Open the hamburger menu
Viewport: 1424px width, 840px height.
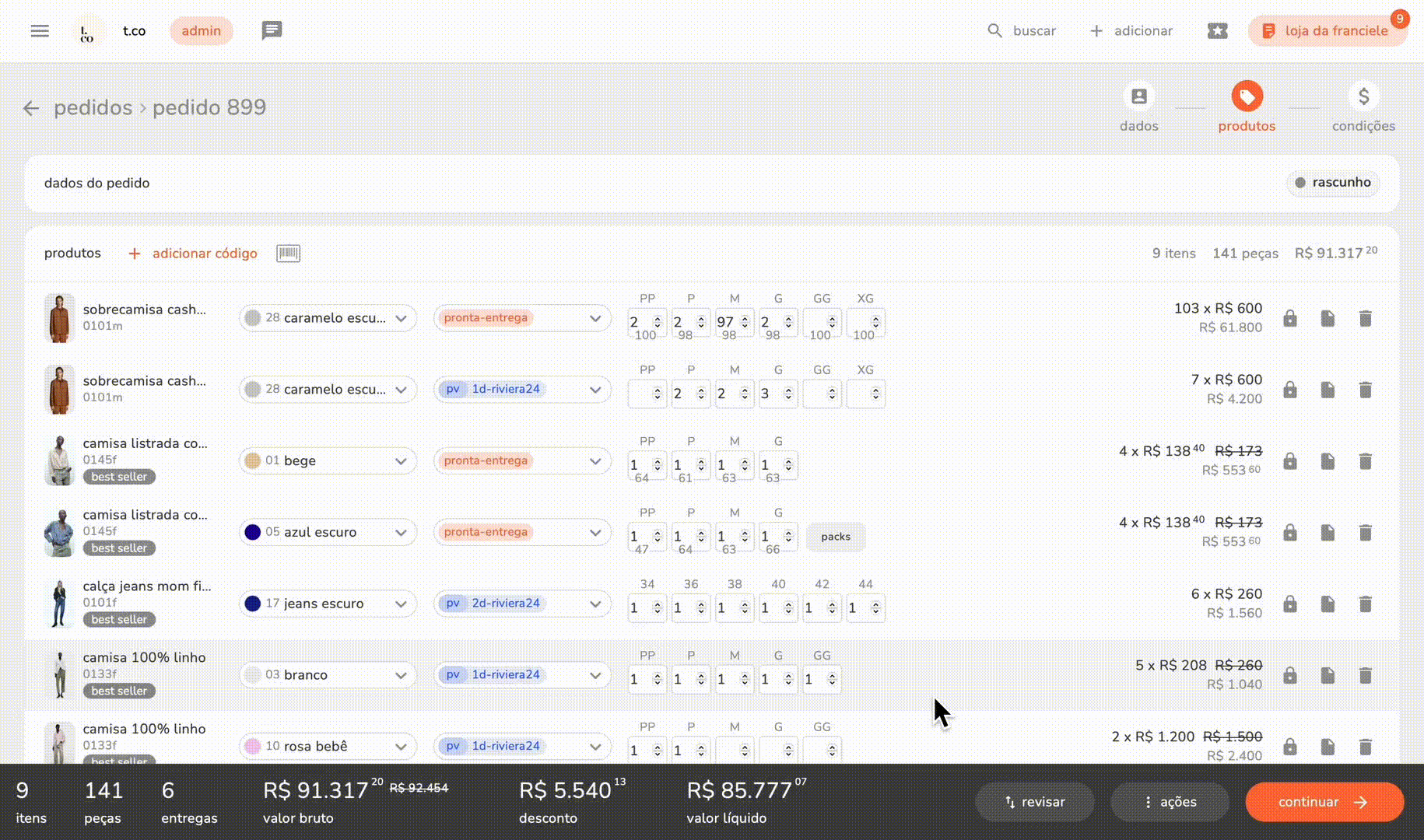coord(40,31)
